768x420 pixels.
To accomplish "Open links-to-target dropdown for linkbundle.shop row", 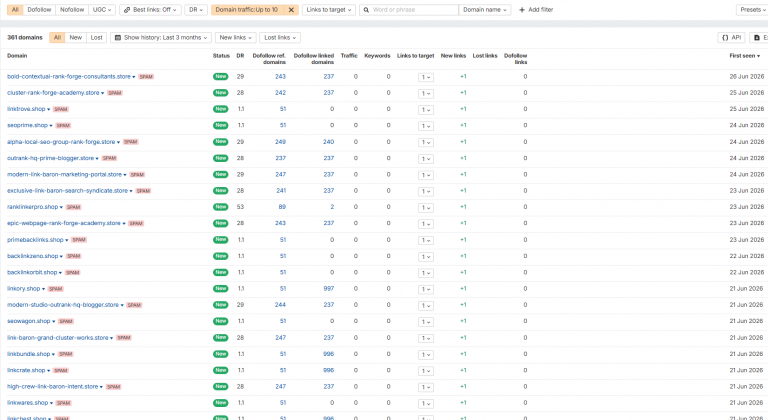I will click(426, 355).
